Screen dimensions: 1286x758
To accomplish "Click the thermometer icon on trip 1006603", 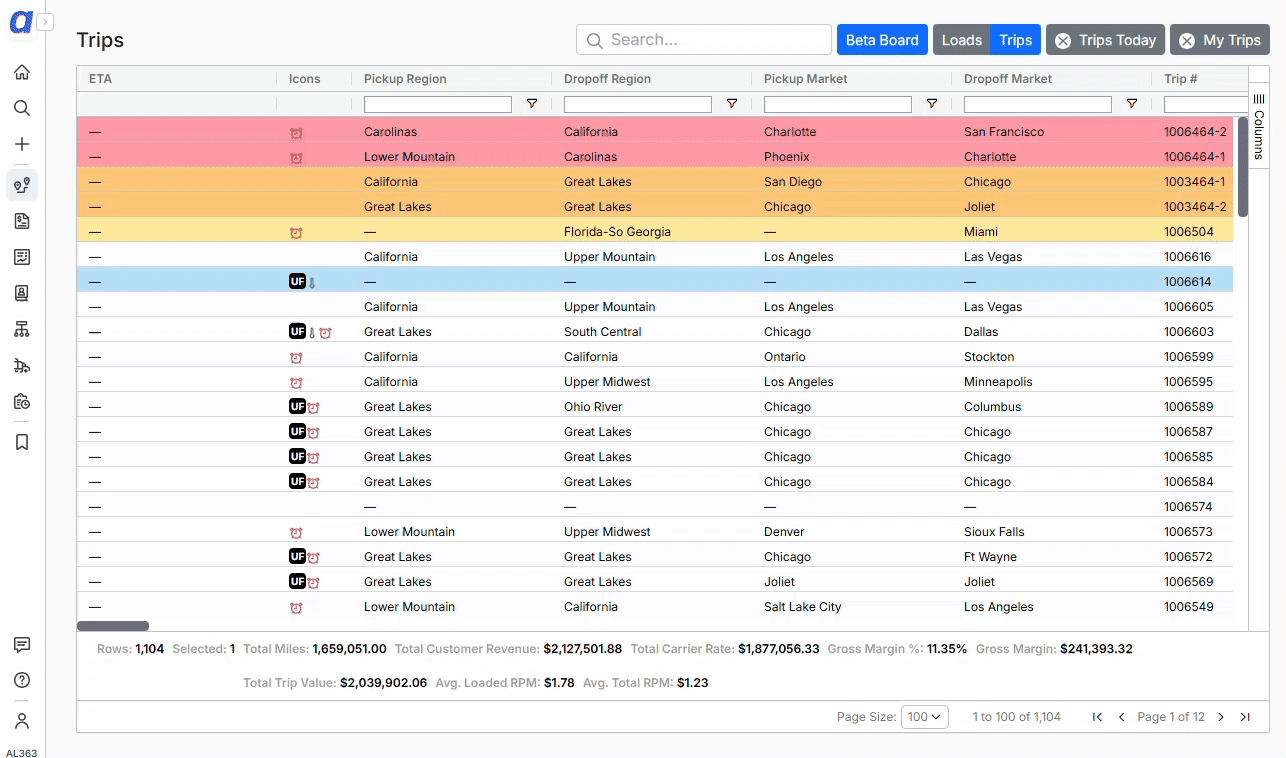I will pyautogui.click(x=312, y=333).
